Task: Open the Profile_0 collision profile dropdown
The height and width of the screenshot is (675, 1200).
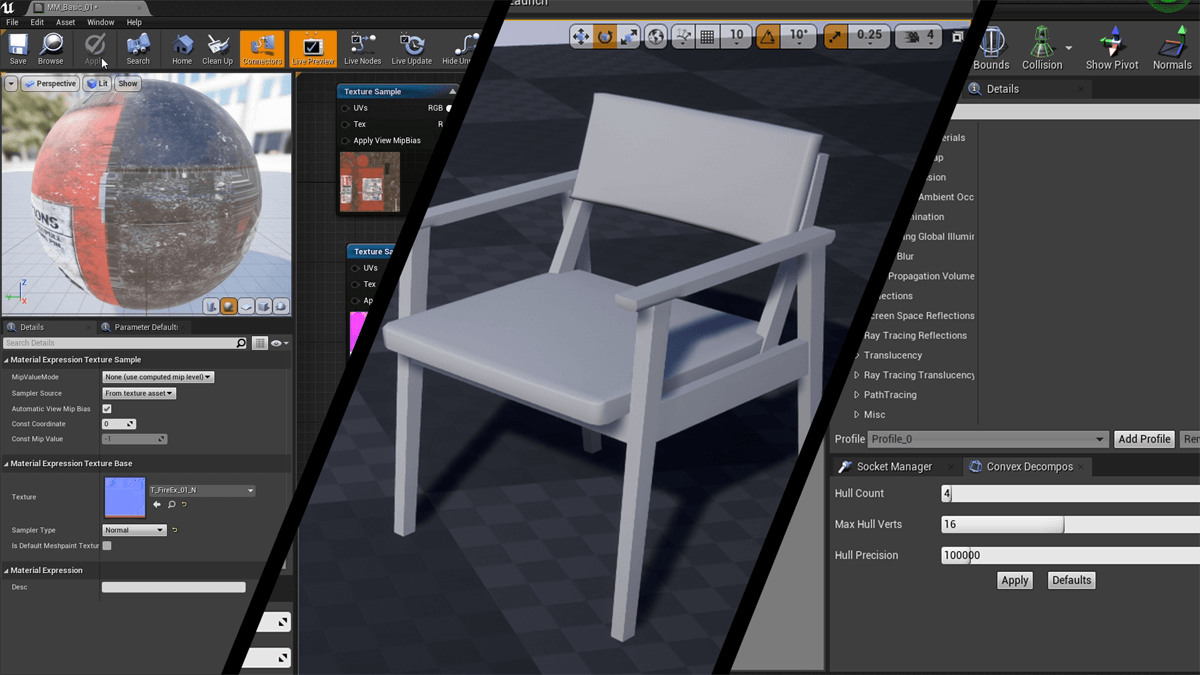Action: (988, 438)
